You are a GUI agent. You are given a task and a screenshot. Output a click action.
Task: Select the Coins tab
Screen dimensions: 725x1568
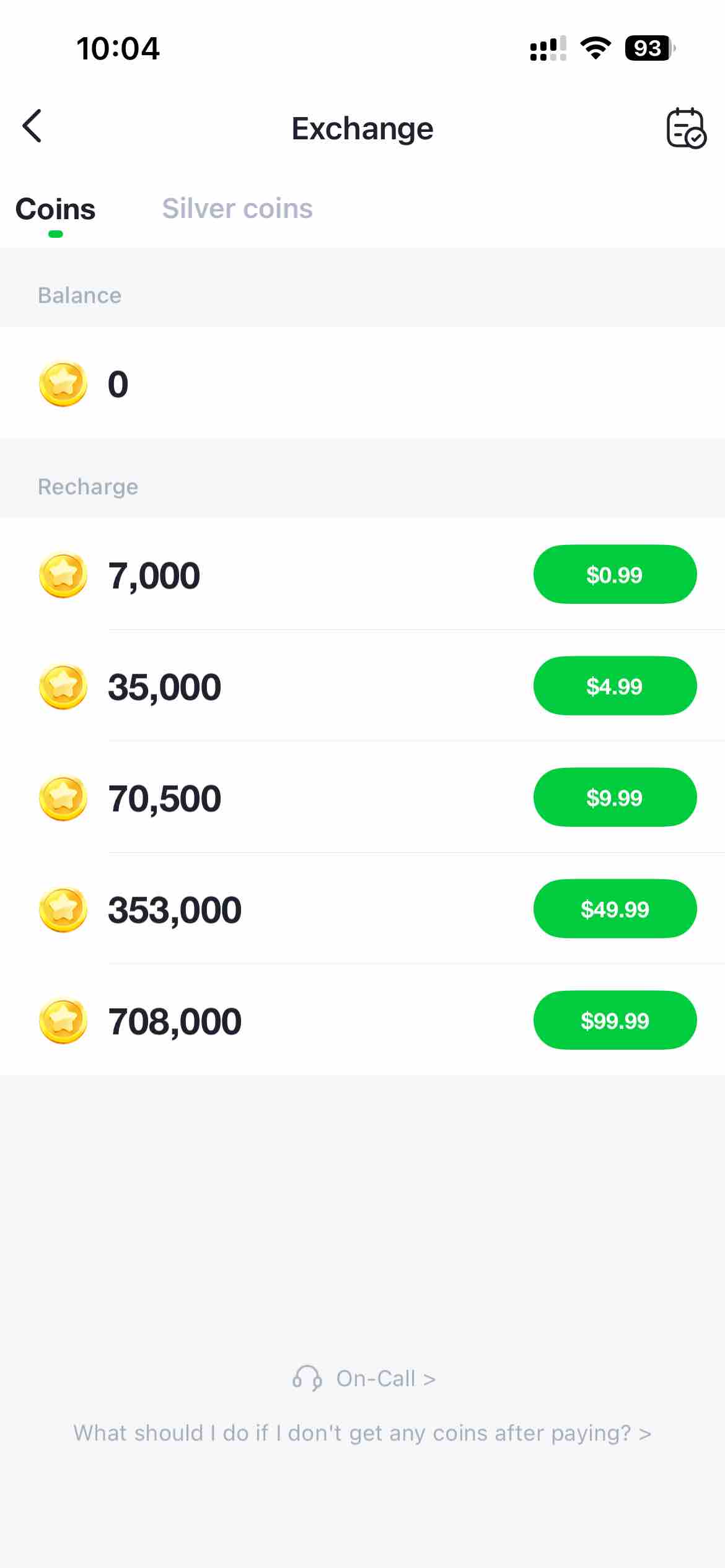point(55,209)
